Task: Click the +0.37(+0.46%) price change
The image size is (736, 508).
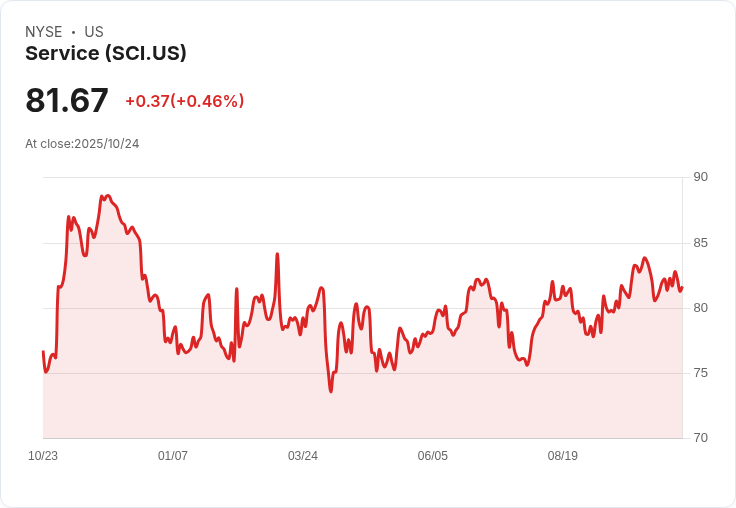Action: click(x=185, y=101)
